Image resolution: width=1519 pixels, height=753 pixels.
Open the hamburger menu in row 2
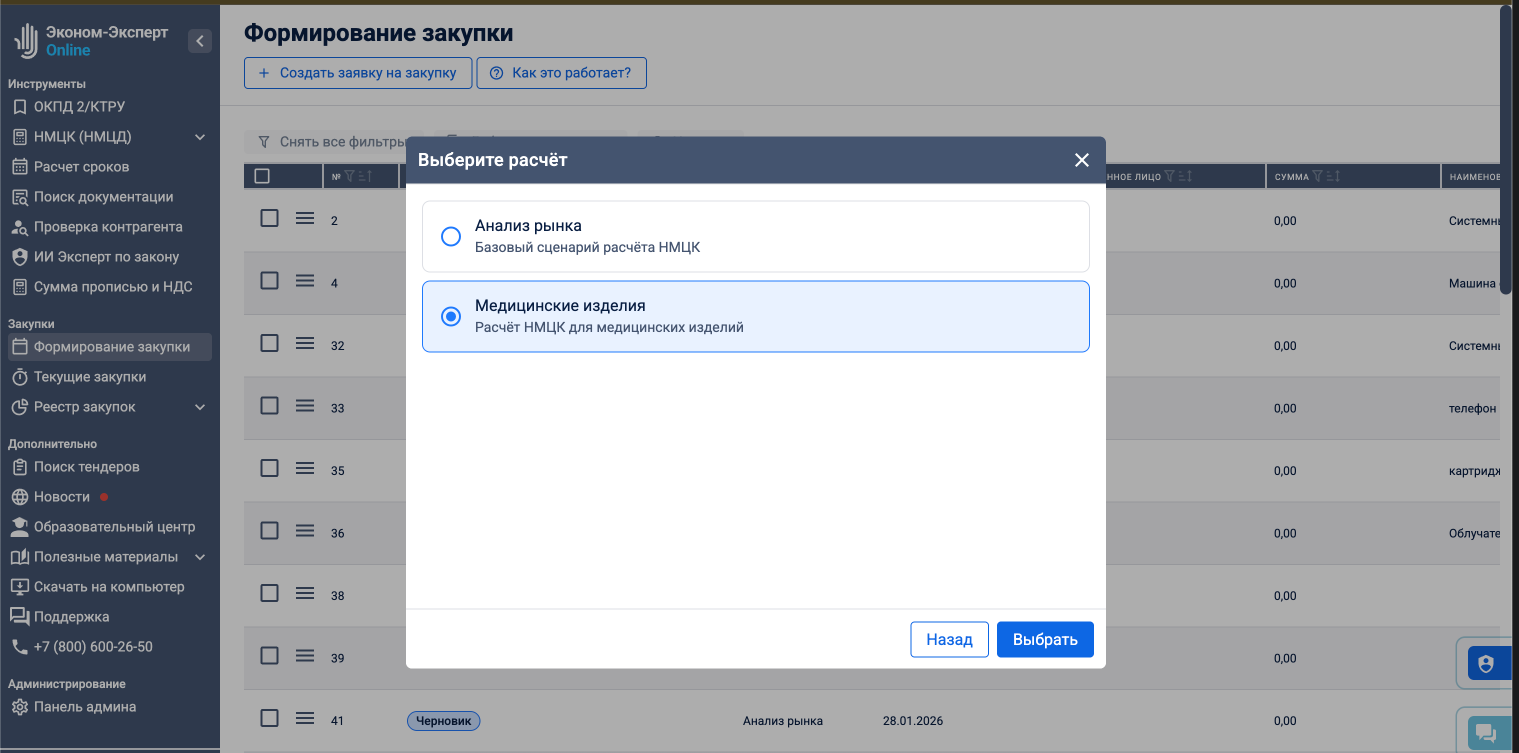305,218
